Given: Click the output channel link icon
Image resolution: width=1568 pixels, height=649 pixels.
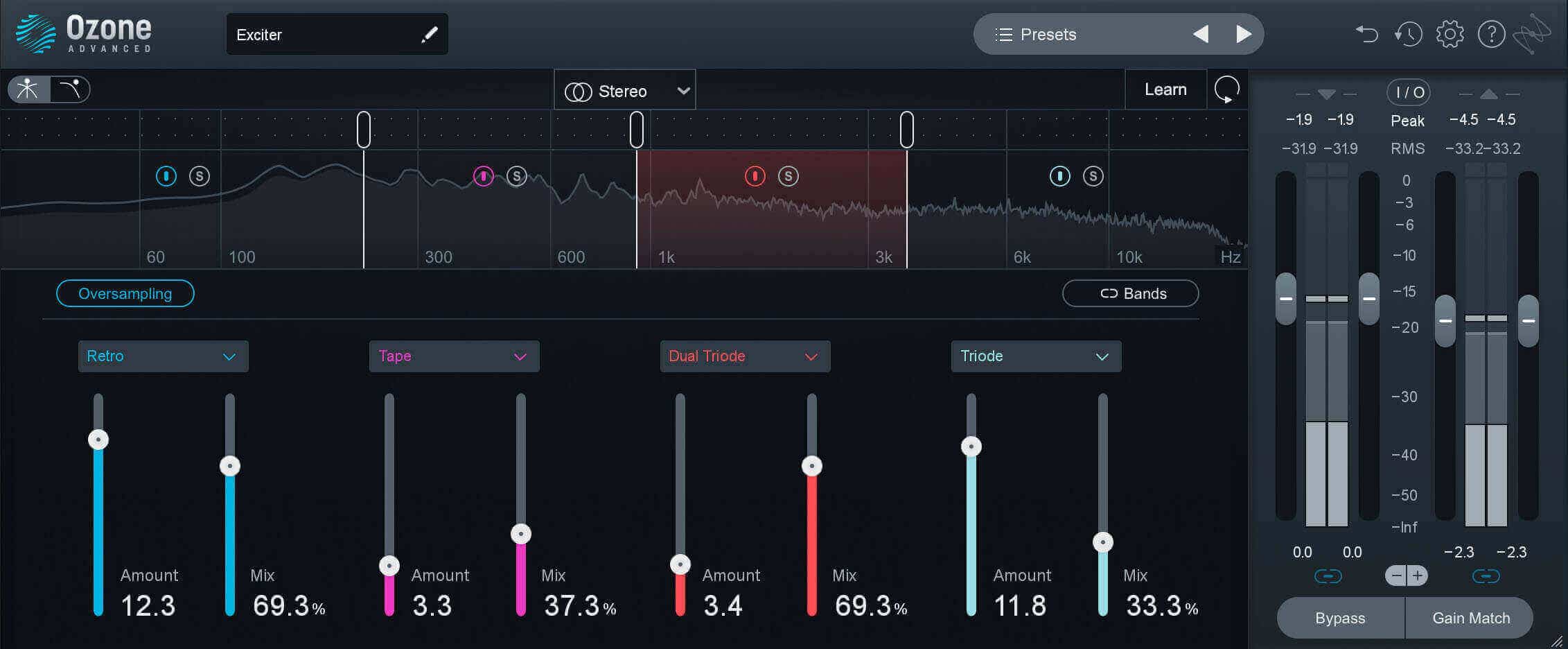Looking at the screenshot, I should [1486, 576].
